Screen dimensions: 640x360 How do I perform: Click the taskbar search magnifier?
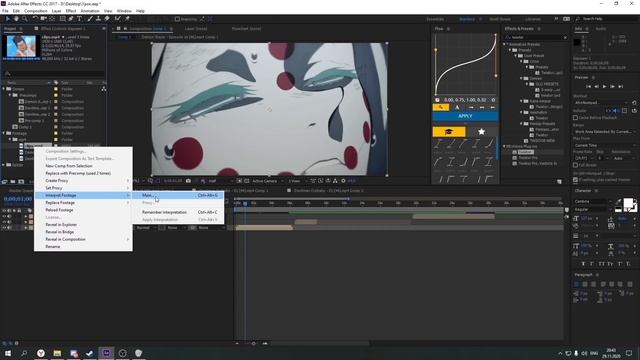(x=24, y=353)
